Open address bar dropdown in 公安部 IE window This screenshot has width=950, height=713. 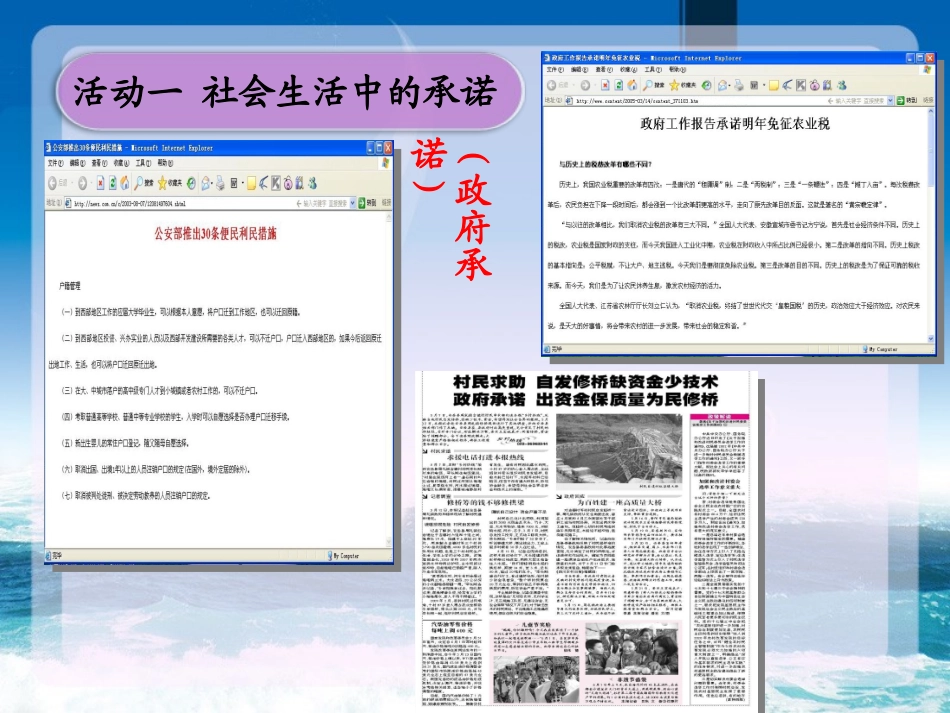coord(353,204)
